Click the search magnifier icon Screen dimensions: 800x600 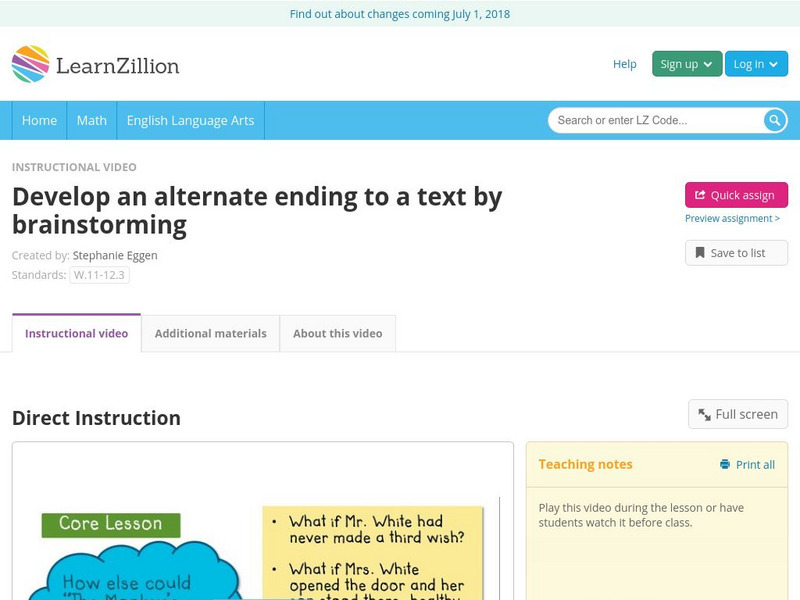click(773, 119)
